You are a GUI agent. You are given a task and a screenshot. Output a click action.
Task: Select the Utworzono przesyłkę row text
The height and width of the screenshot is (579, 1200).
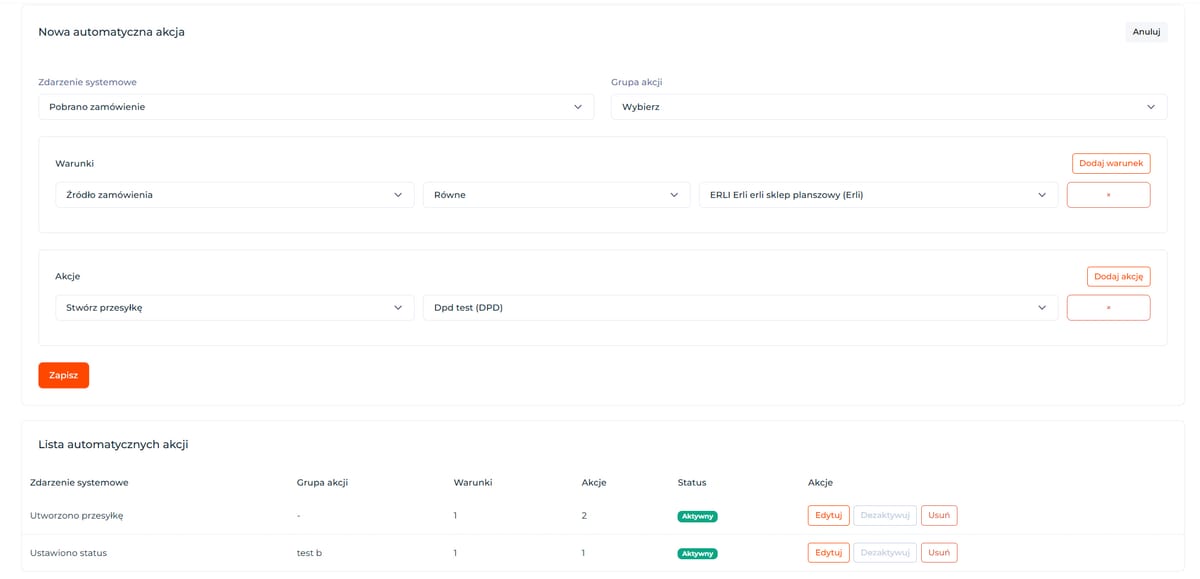(x=77, y=516)
